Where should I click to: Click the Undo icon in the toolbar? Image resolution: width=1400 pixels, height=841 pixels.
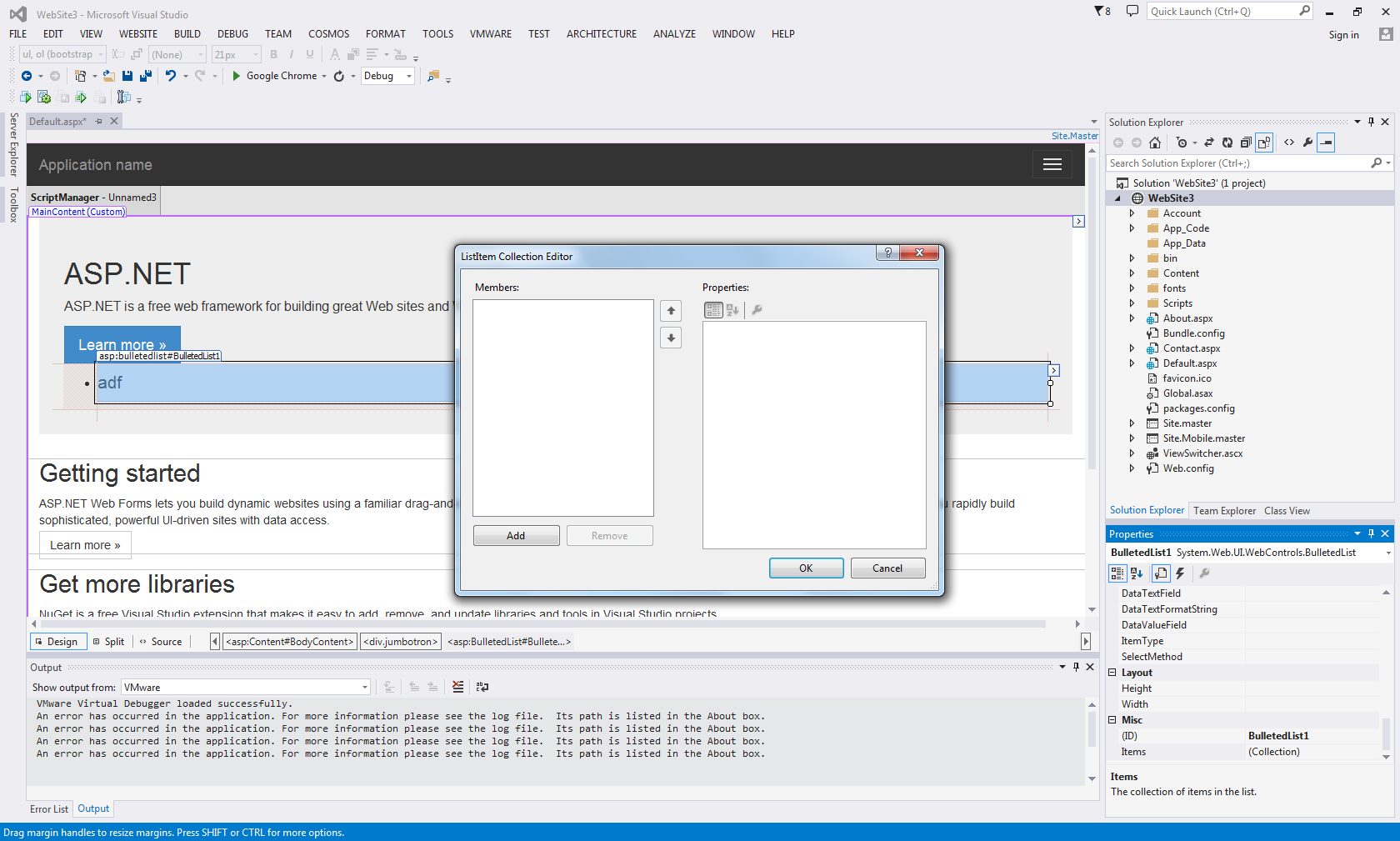(172, 76)
